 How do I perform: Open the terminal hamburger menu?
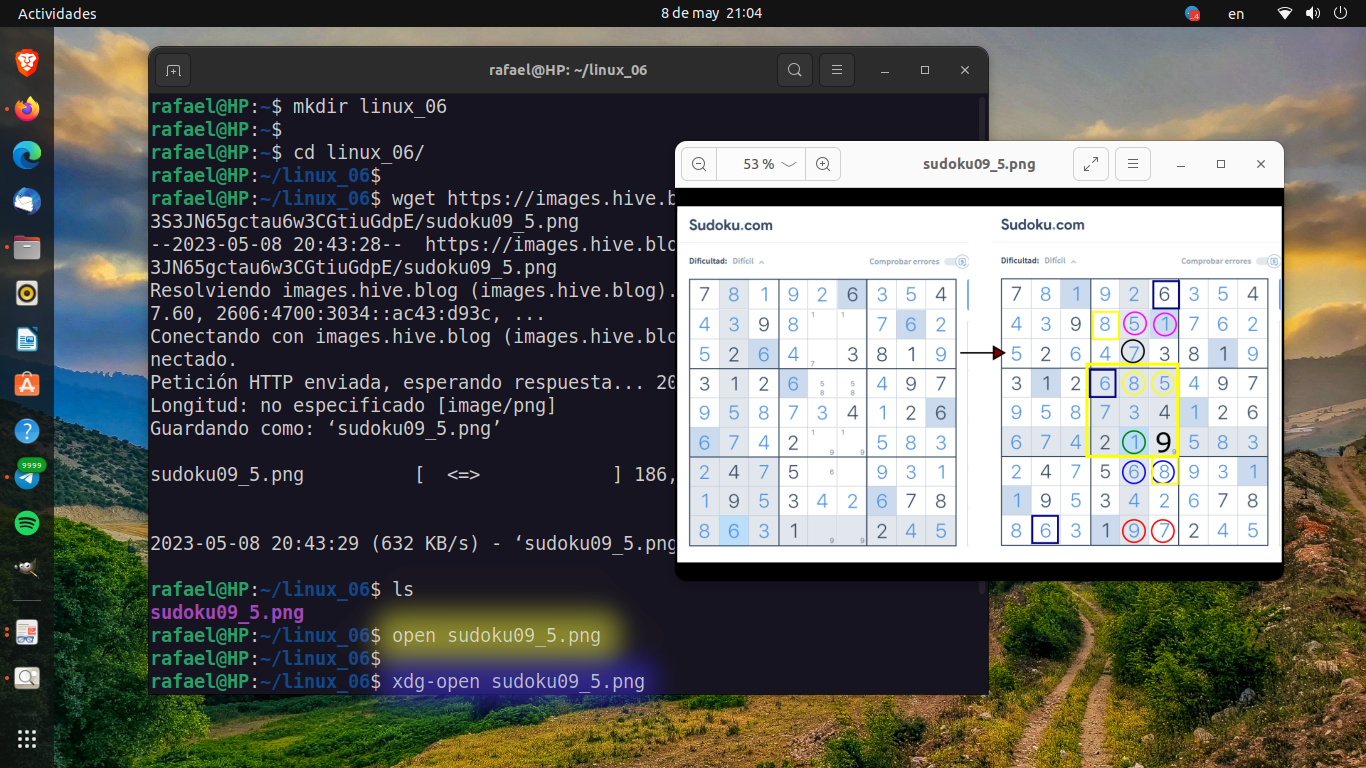[x=837, y=70]
